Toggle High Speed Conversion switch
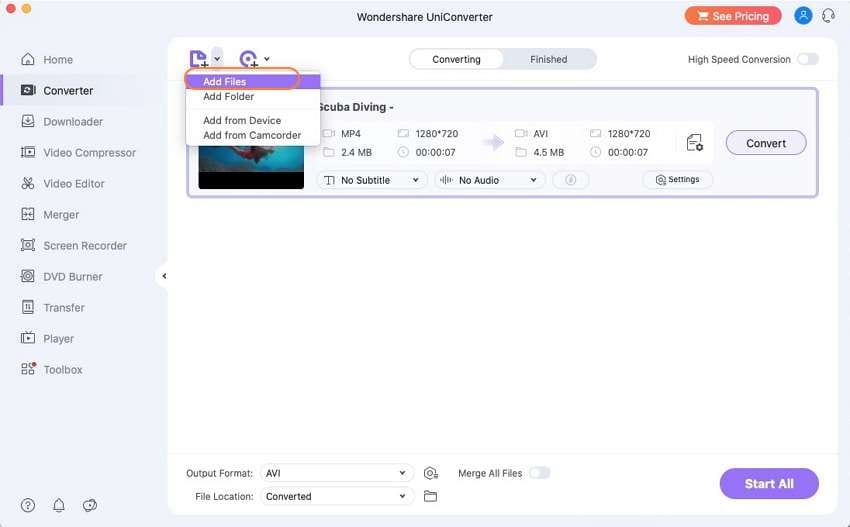850x527 pixels. pos(808,59)
